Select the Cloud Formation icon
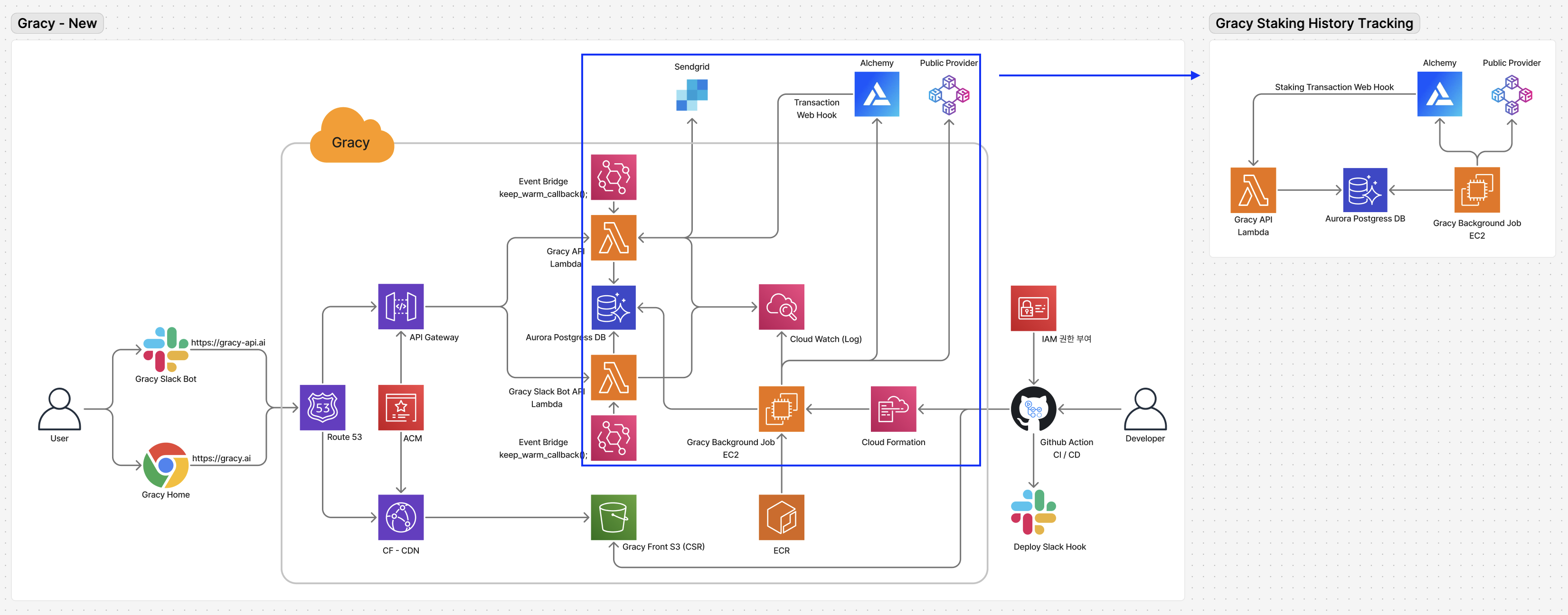 (893, 409)
